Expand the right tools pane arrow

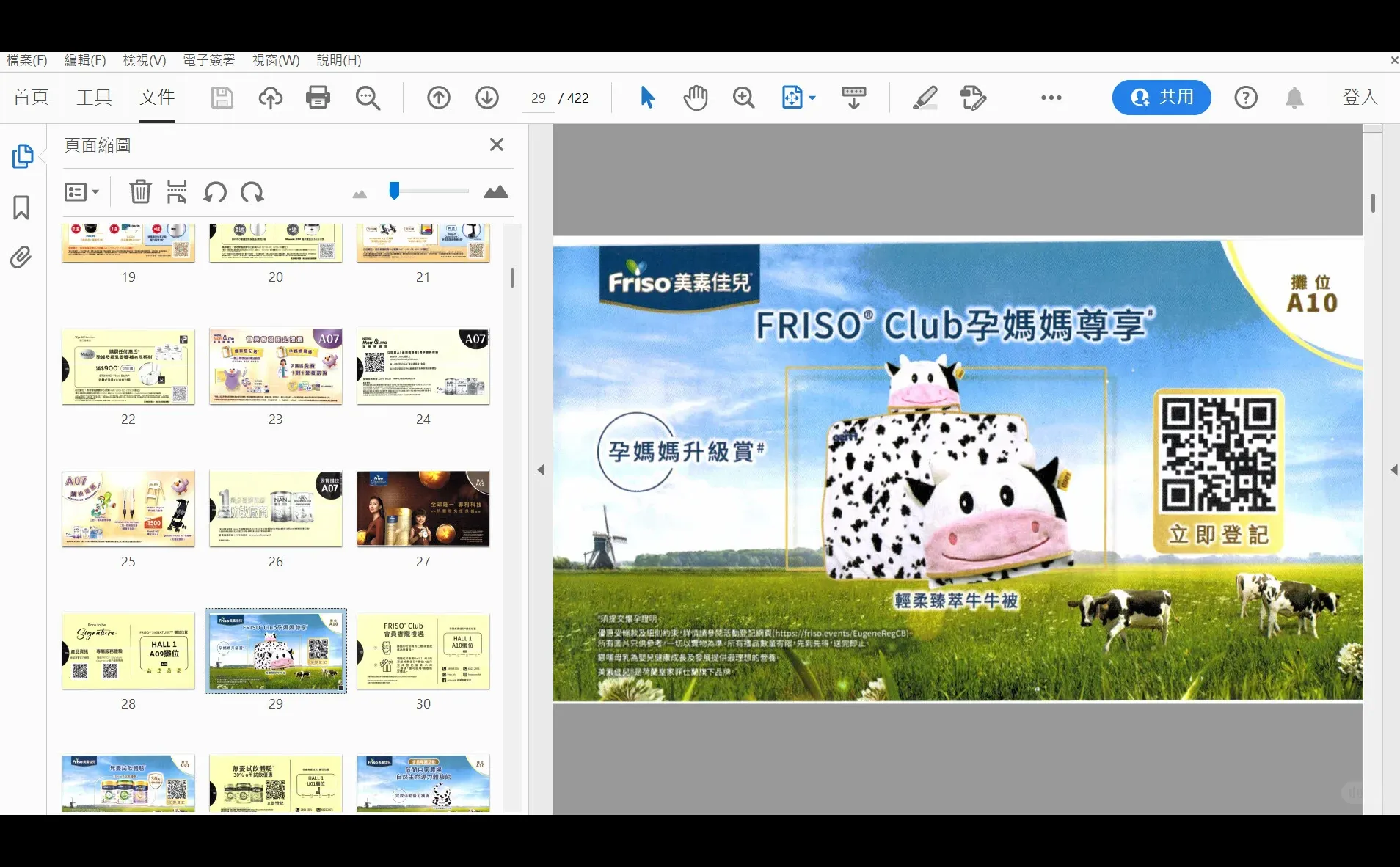[1393, 469]
